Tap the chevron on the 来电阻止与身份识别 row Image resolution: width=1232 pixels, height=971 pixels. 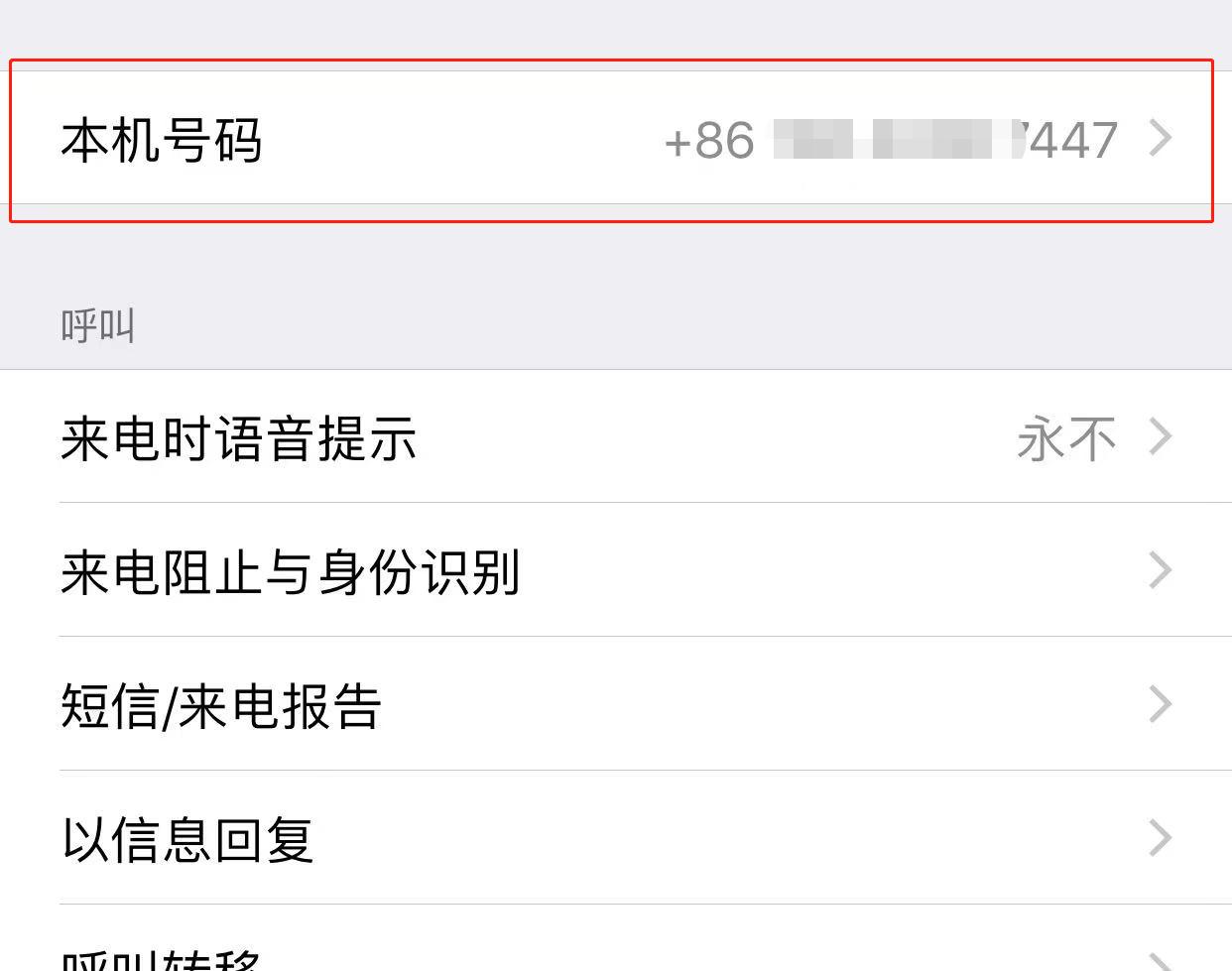(1161, 570)
